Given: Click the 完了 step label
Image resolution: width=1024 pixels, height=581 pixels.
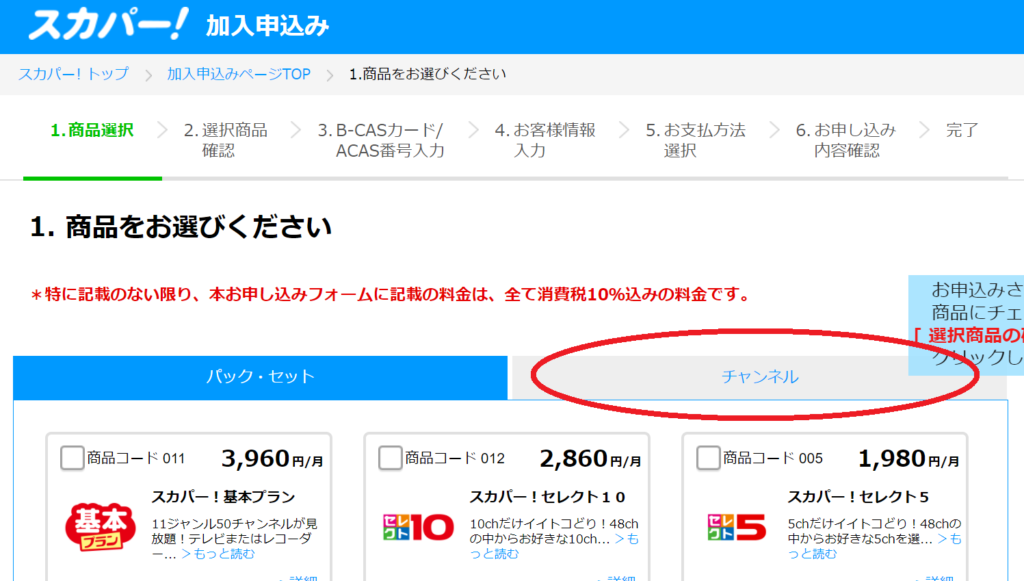Looking at the screenshot, I should tap(962, 130).
